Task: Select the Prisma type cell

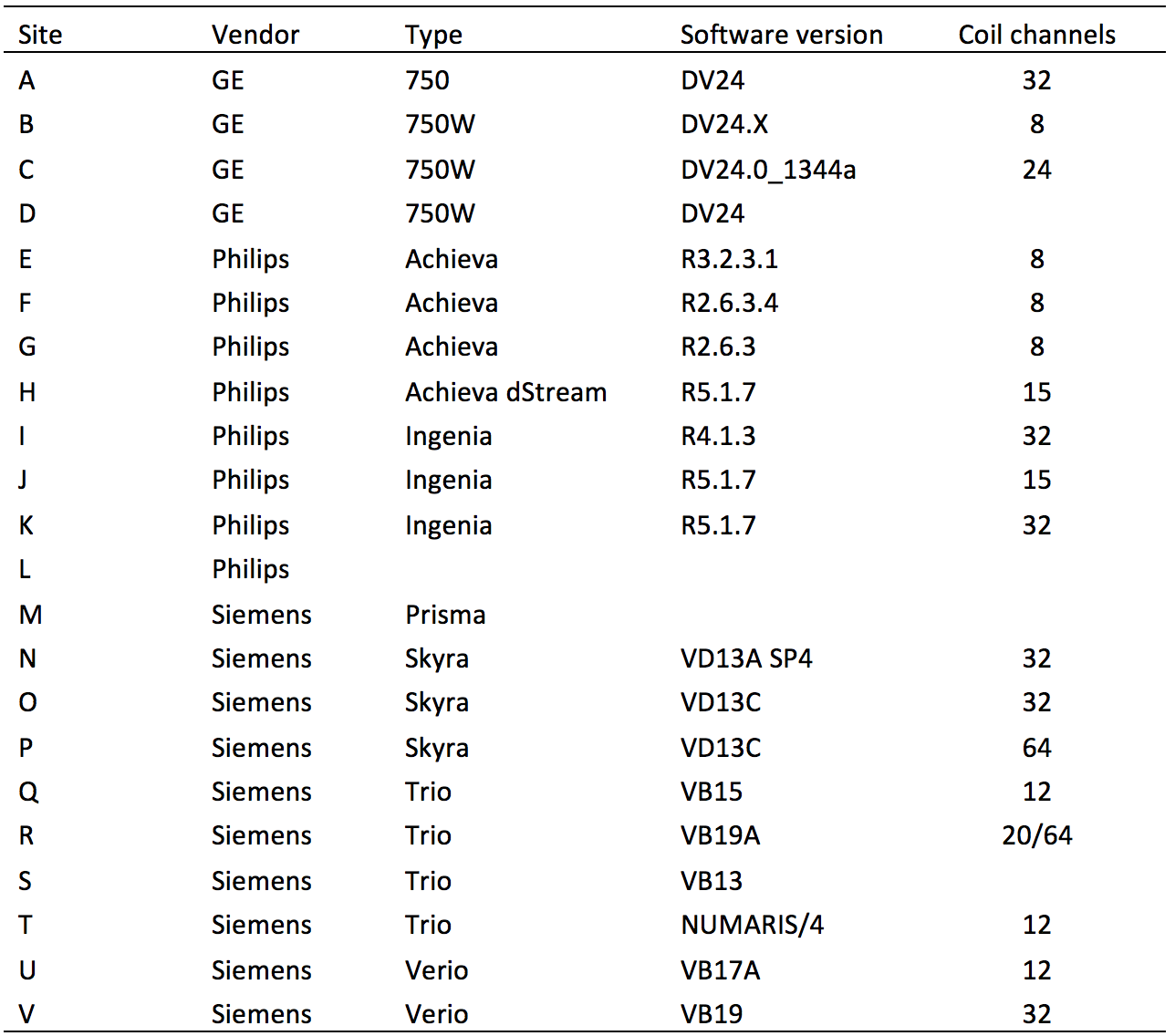Action: pos(445,615)
